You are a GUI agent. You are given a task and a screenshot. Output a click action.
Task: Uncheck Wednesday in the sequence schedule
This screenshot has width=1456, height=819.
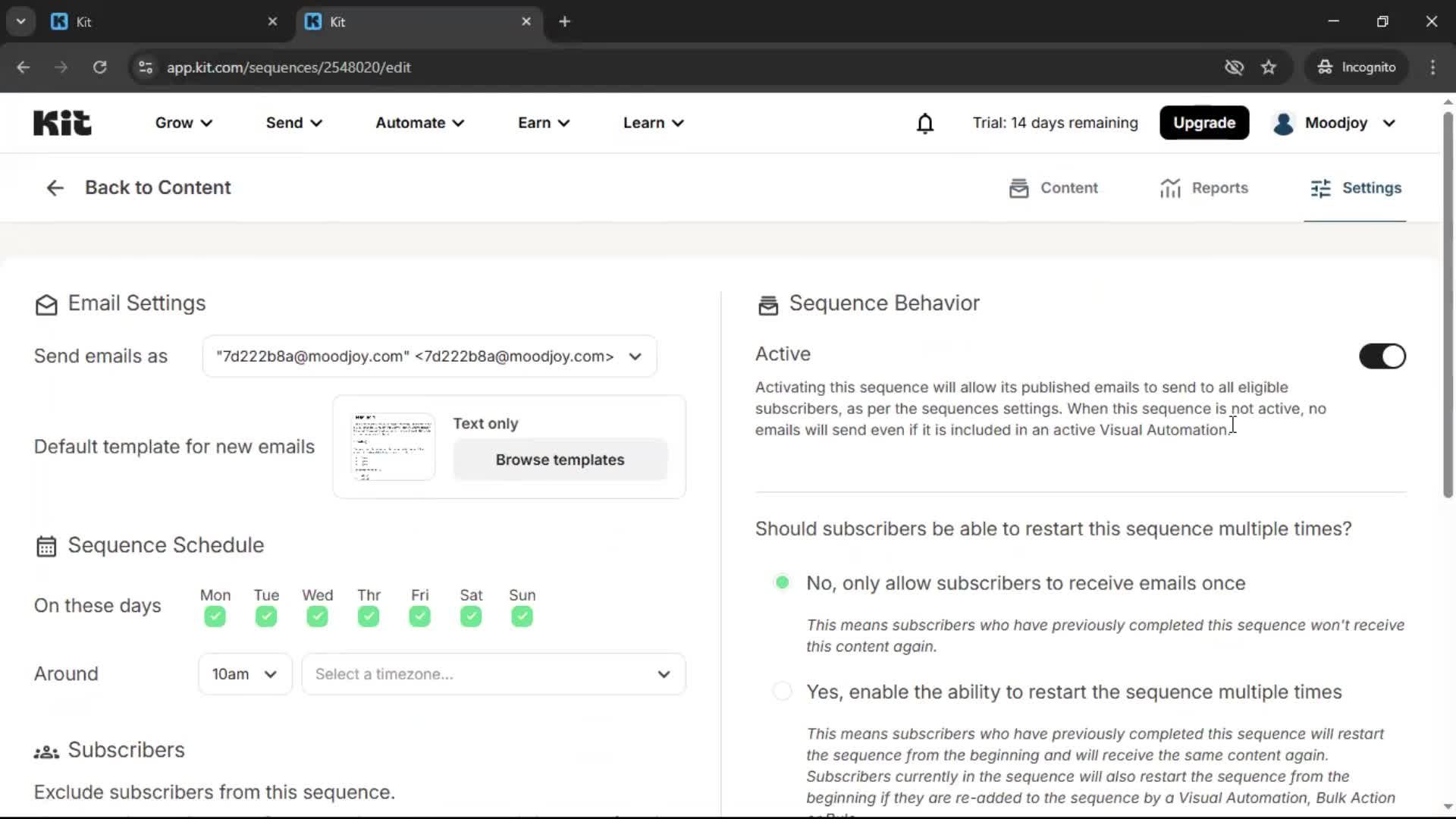pos(317,617)
